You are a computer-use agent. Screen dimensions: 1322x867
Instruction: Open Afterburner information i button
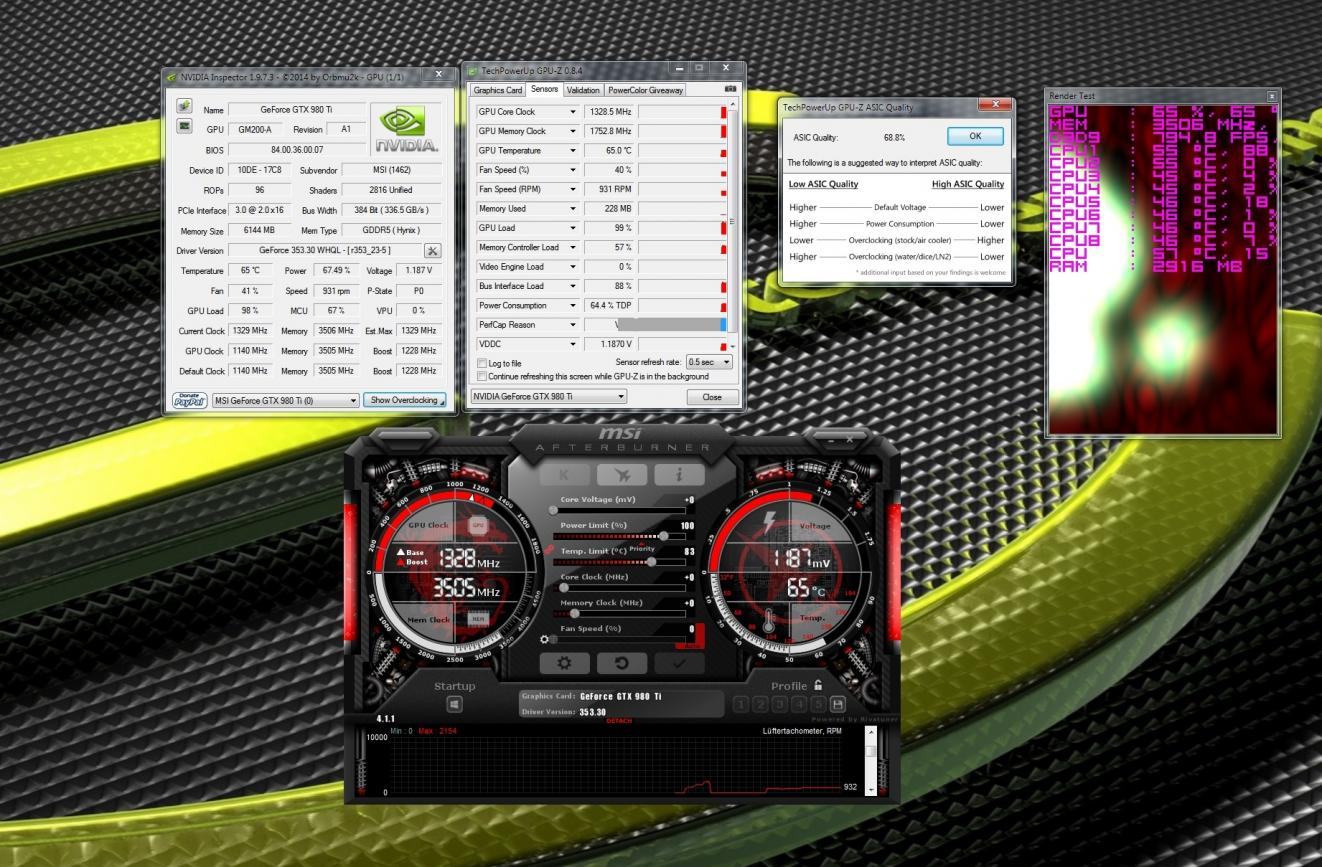click(x=679, y=475)
